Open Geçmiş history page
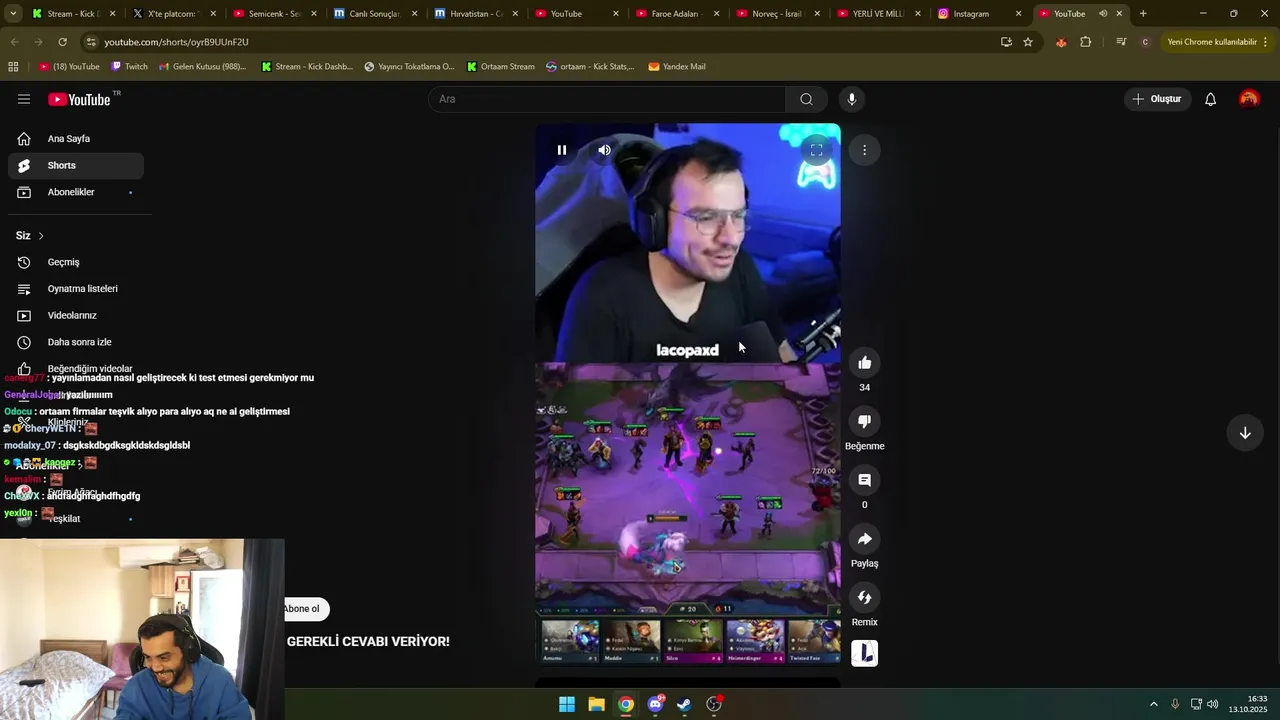 [76, 262]
